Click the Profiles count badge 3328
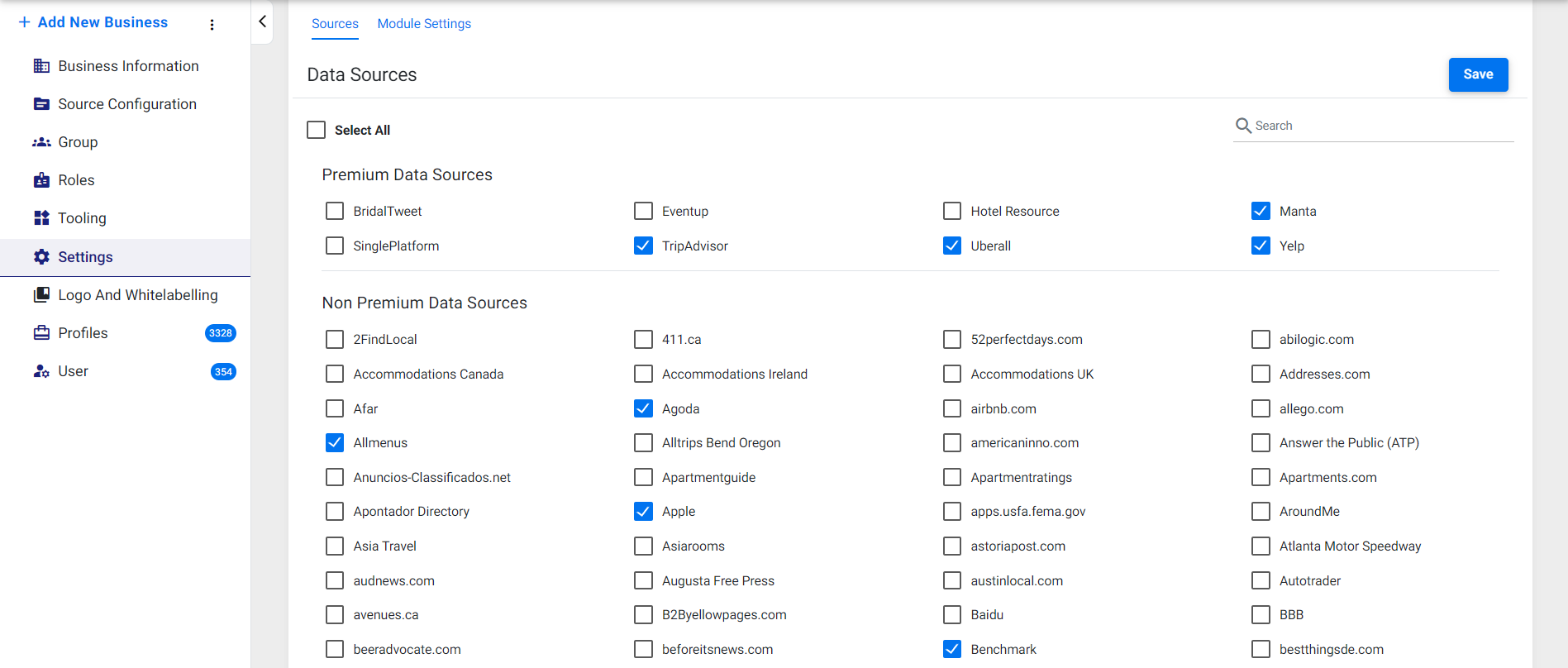The image size is (1568, 668). point(221,333)
